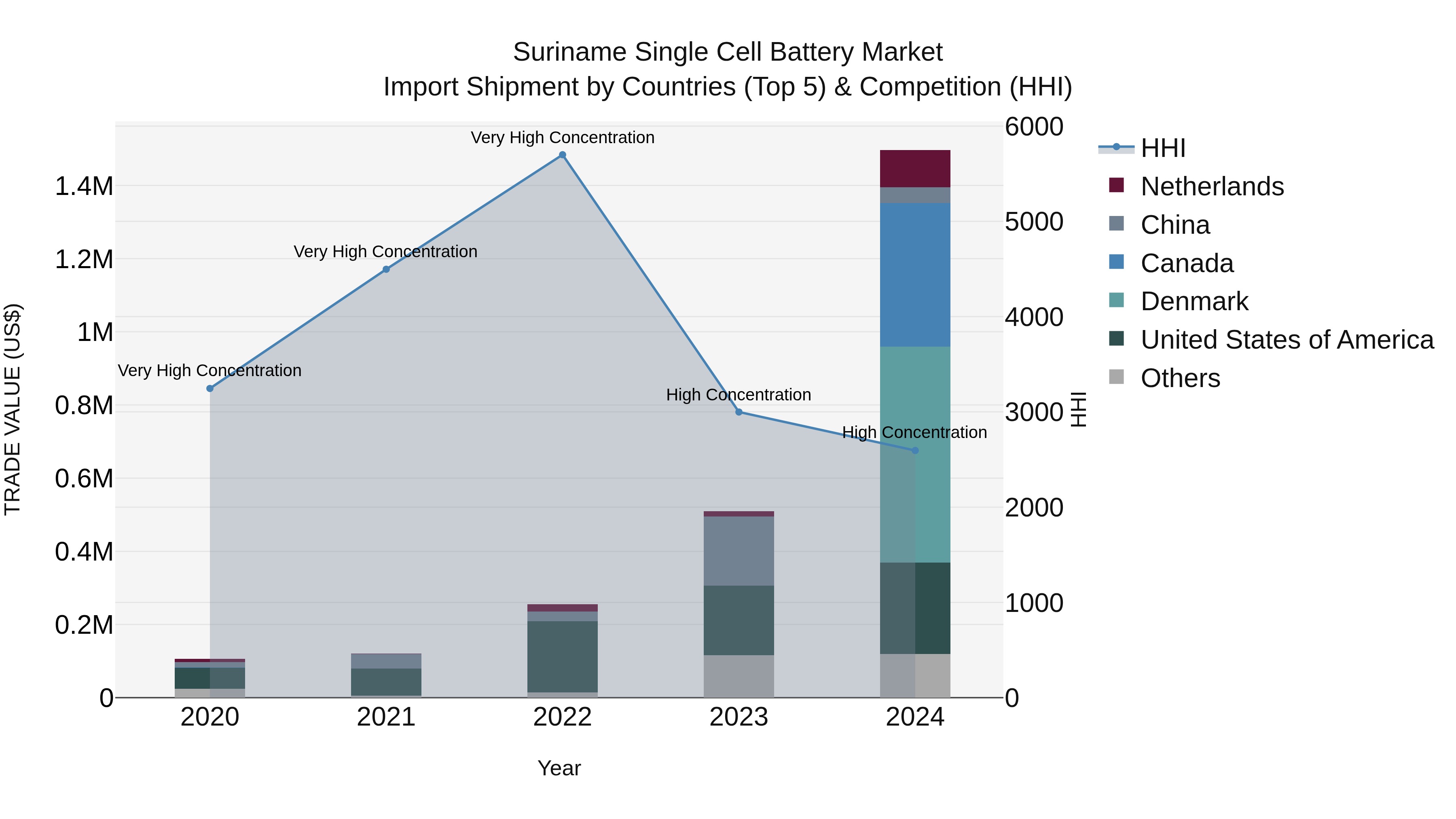Click the rotated HHI right-axis title
The height and width of the screenshot is (819, 1456).
coord(1078,409)
